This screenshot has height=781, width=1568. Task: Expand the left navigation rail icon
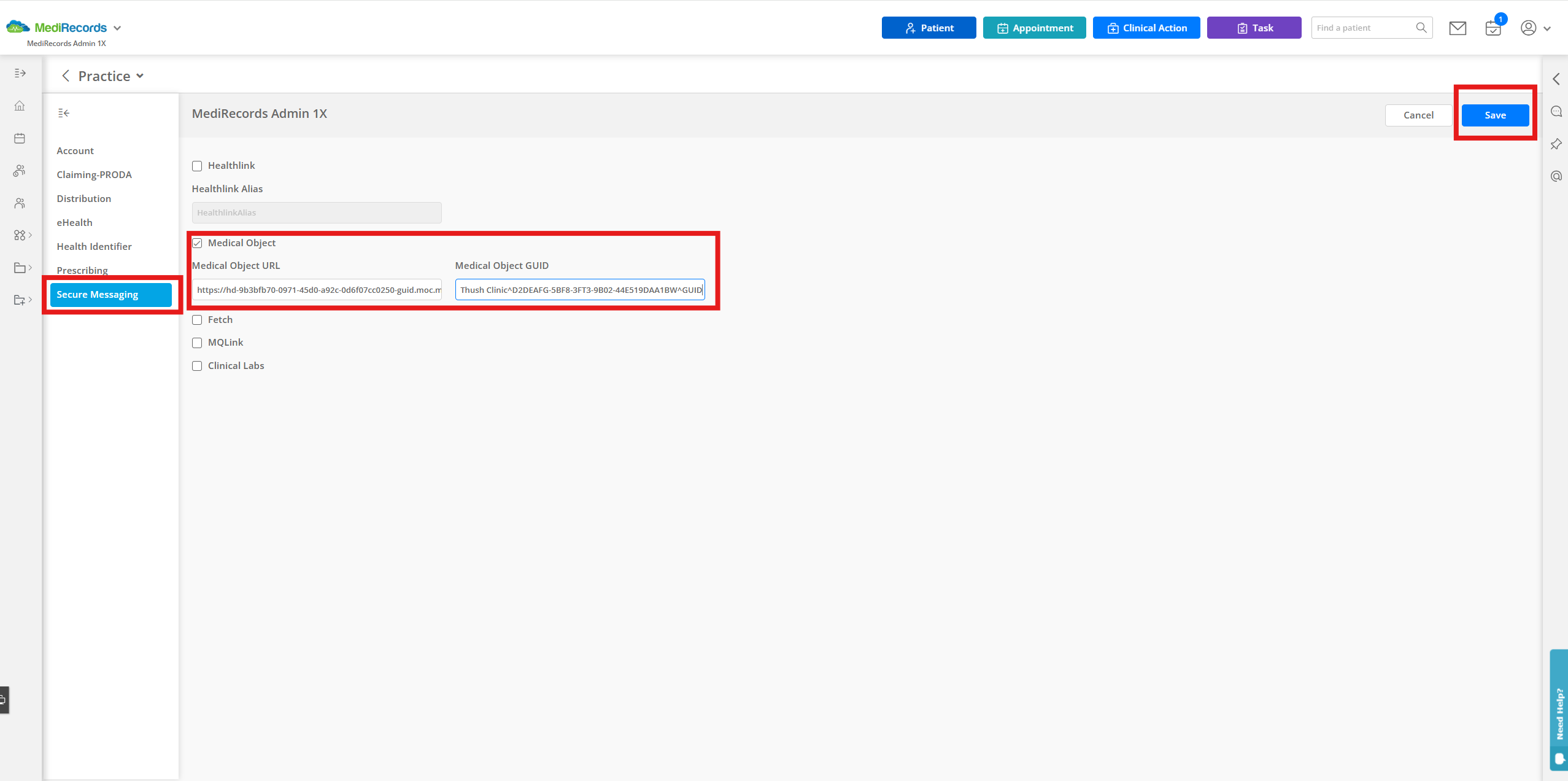(20, 73)
